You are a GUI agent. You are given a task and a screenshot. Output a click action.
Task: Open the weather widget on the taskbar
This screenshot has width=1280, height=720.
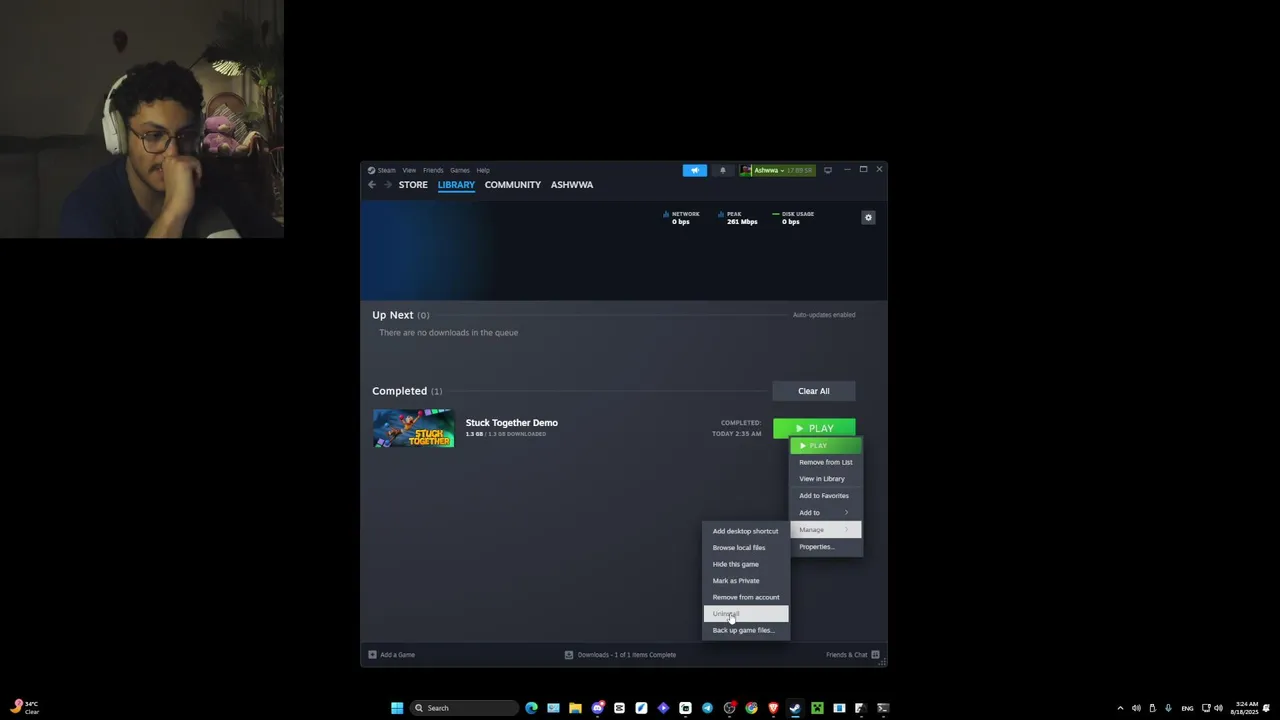(x=24, y=708)
